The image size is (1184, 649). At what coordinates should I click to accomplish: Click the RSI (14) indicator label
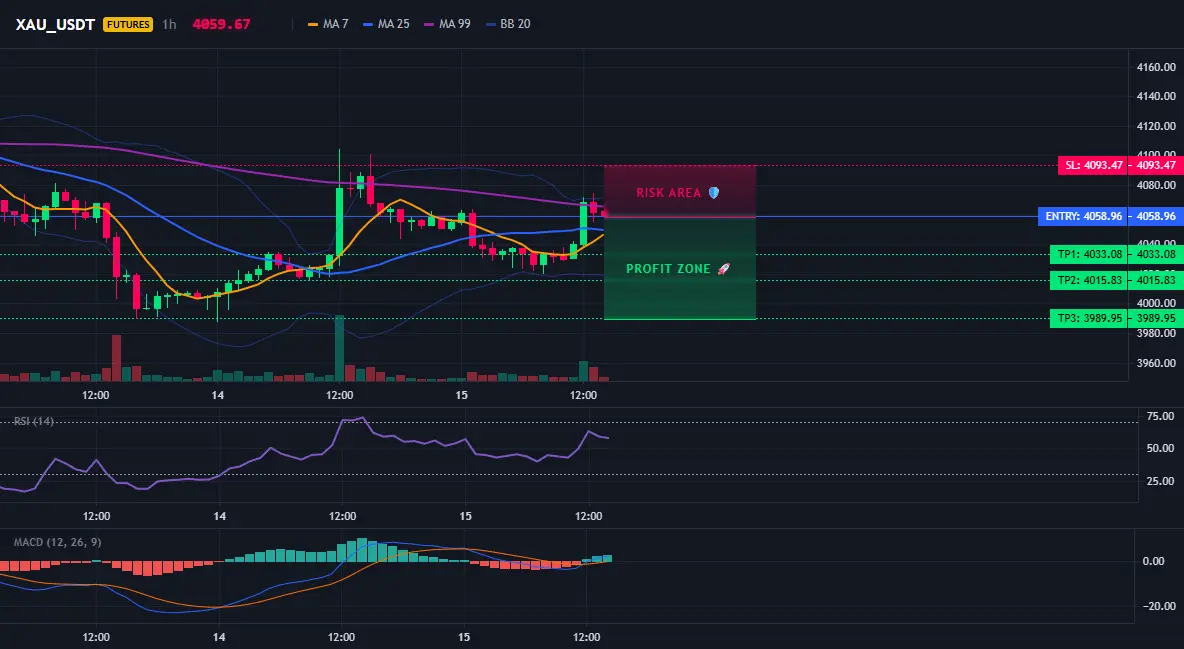click(x=34, y=421)
